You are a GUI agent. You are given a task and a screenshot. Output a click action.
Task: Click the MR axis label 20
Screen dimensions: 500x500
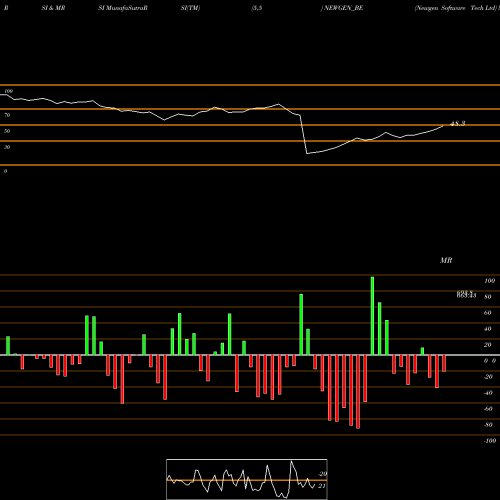point(488,345)
